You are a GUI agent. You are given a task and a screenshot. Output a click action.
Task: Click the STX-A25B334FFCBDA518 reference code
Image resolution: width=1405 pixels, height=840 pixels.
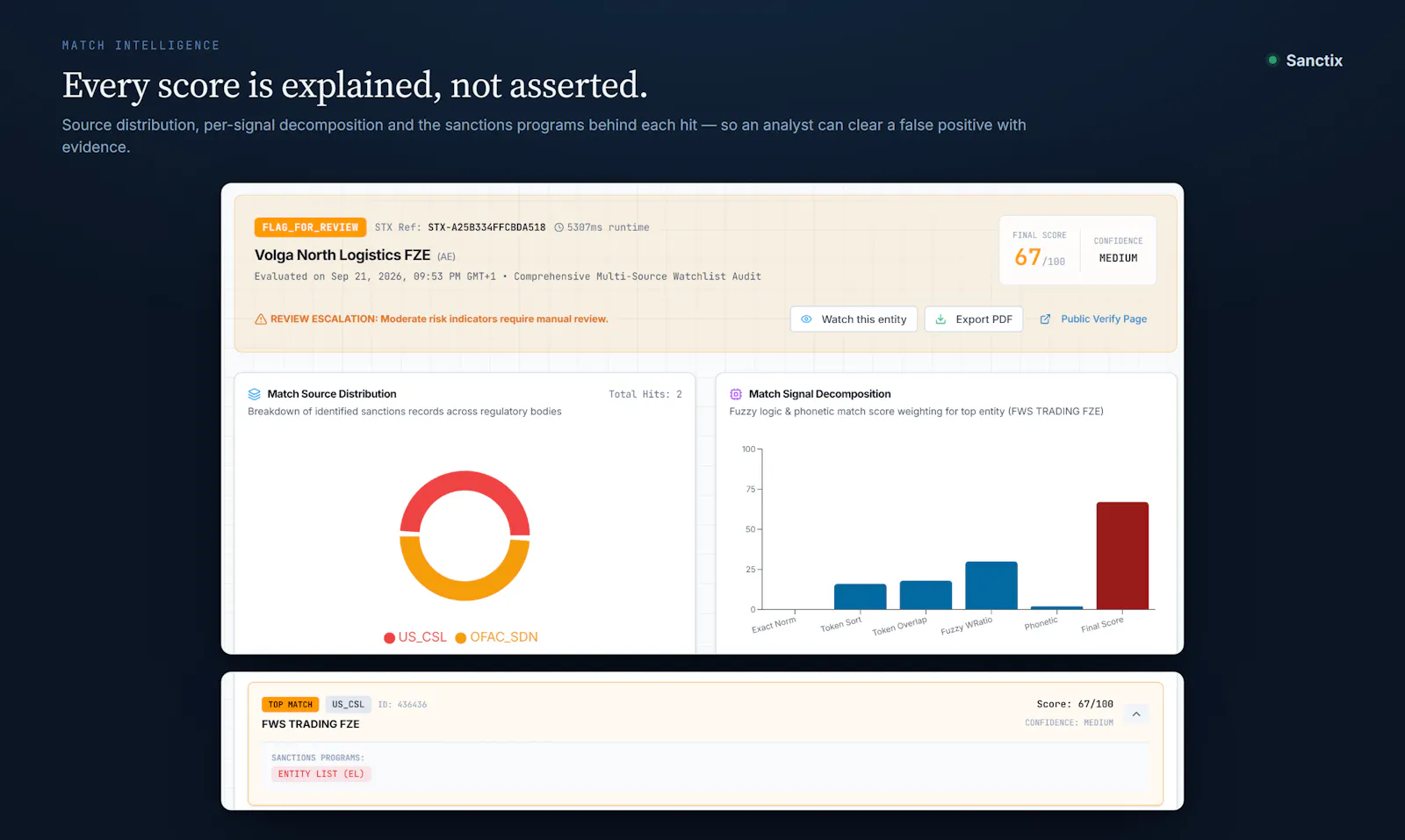tap(486, 227)
